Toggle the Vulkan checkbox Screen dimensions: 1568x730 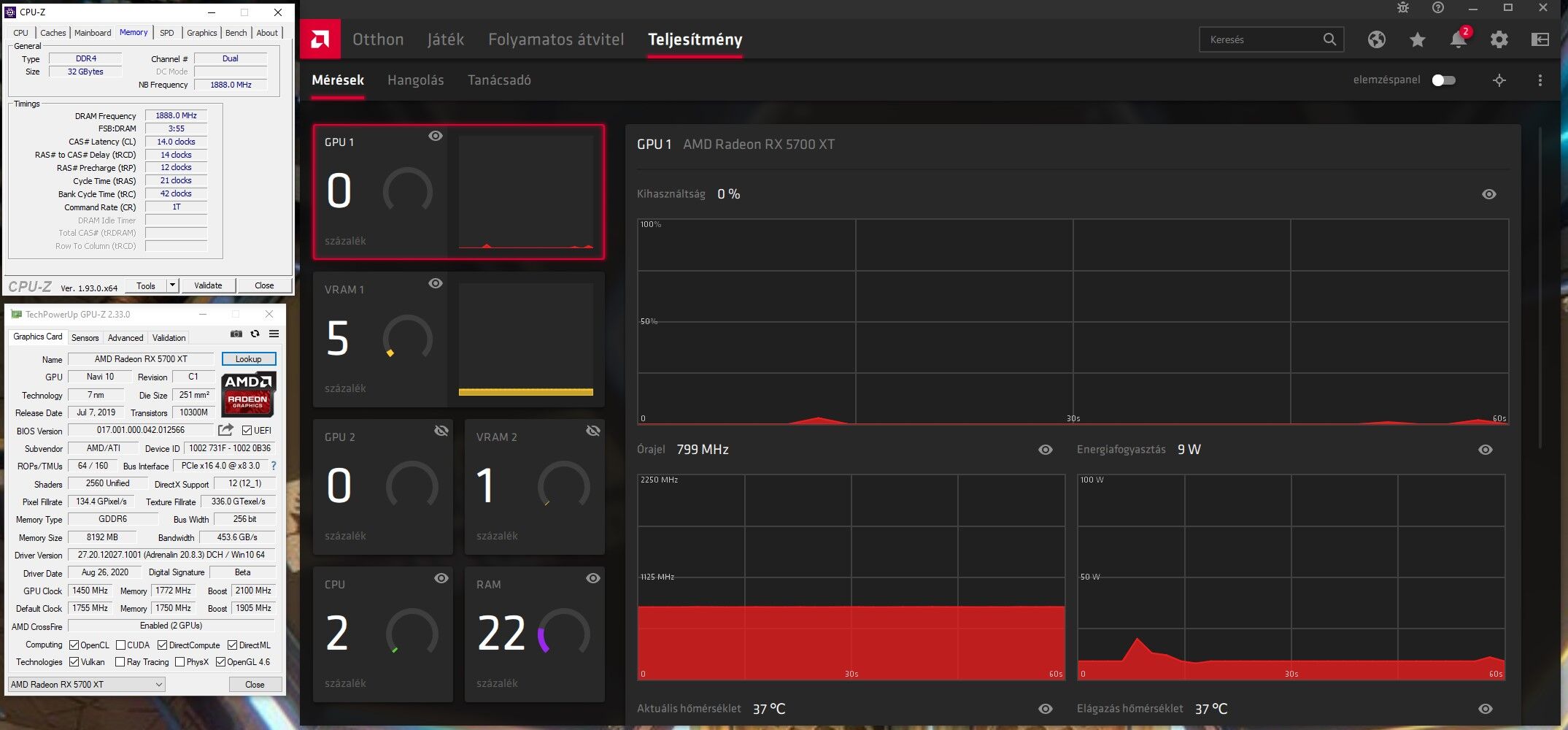(74, 662)
